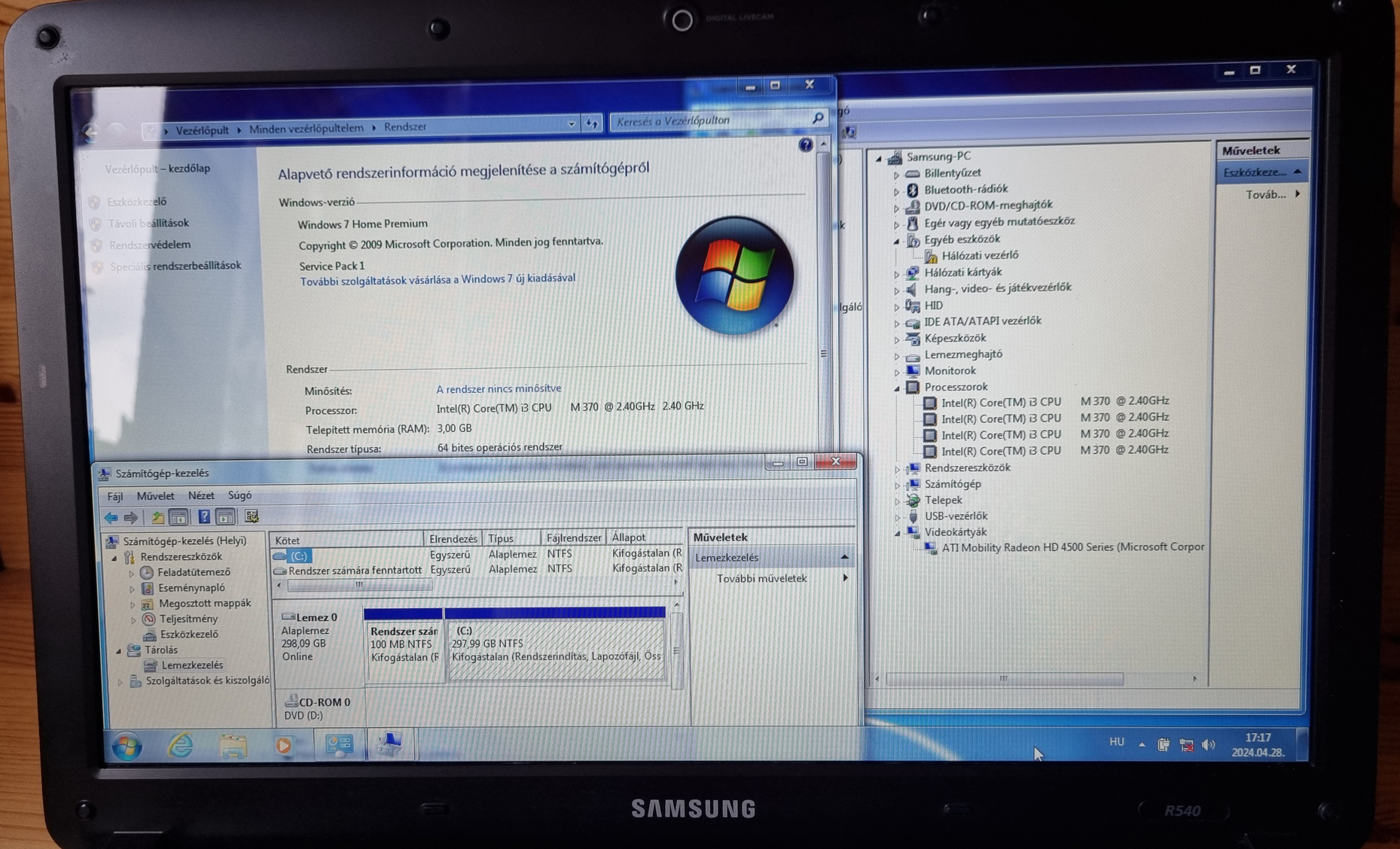The height and width of the screenshot is (849, 1400).
Task: Click the mouse icon beside Egér vagy egyéb mutatóeszköz
Action: tap(913, 222)
